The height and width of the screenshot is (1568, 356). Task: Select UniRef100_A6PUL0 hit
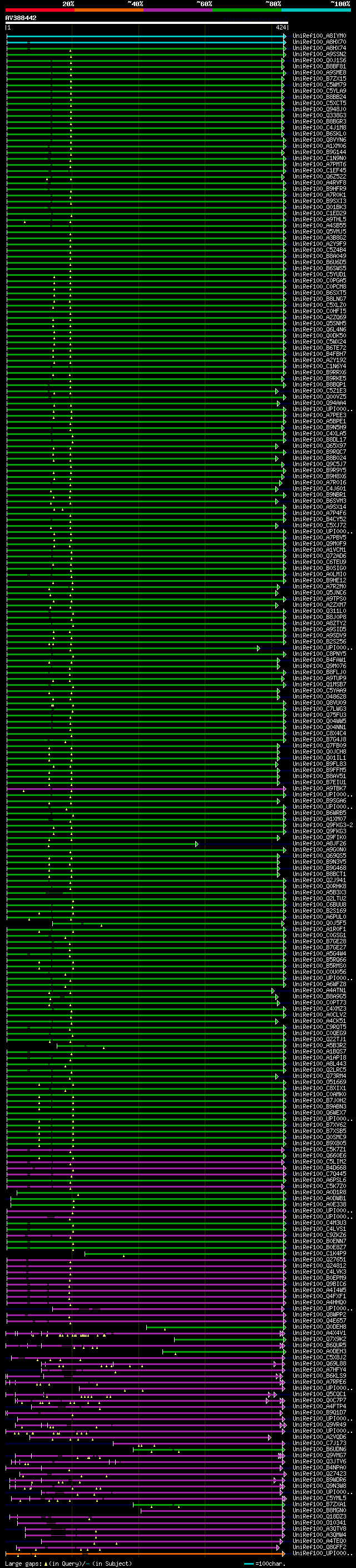coord(319,917)
